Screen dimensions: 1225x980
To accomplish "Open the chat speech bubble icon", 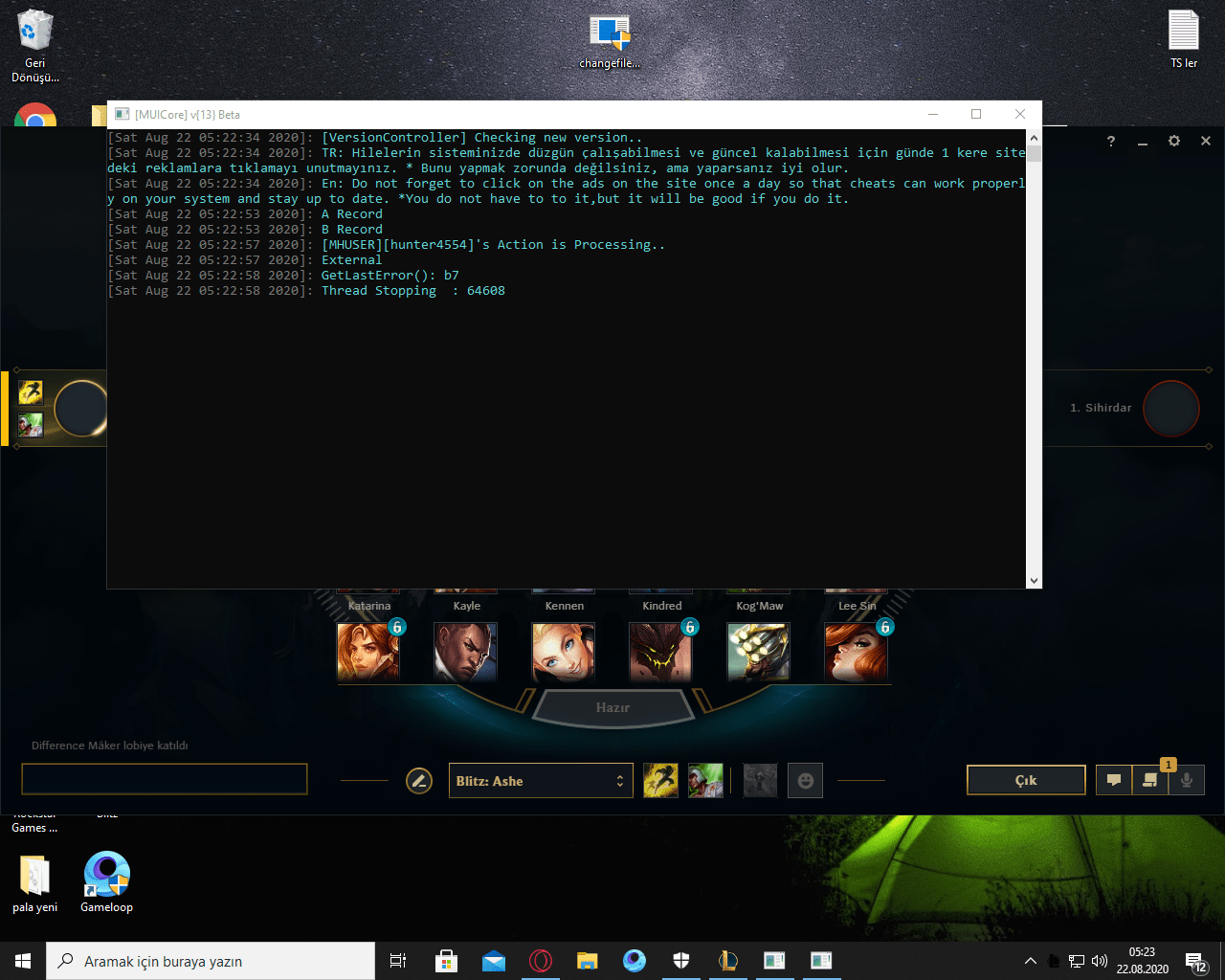I will click(x=1114, y=780).
